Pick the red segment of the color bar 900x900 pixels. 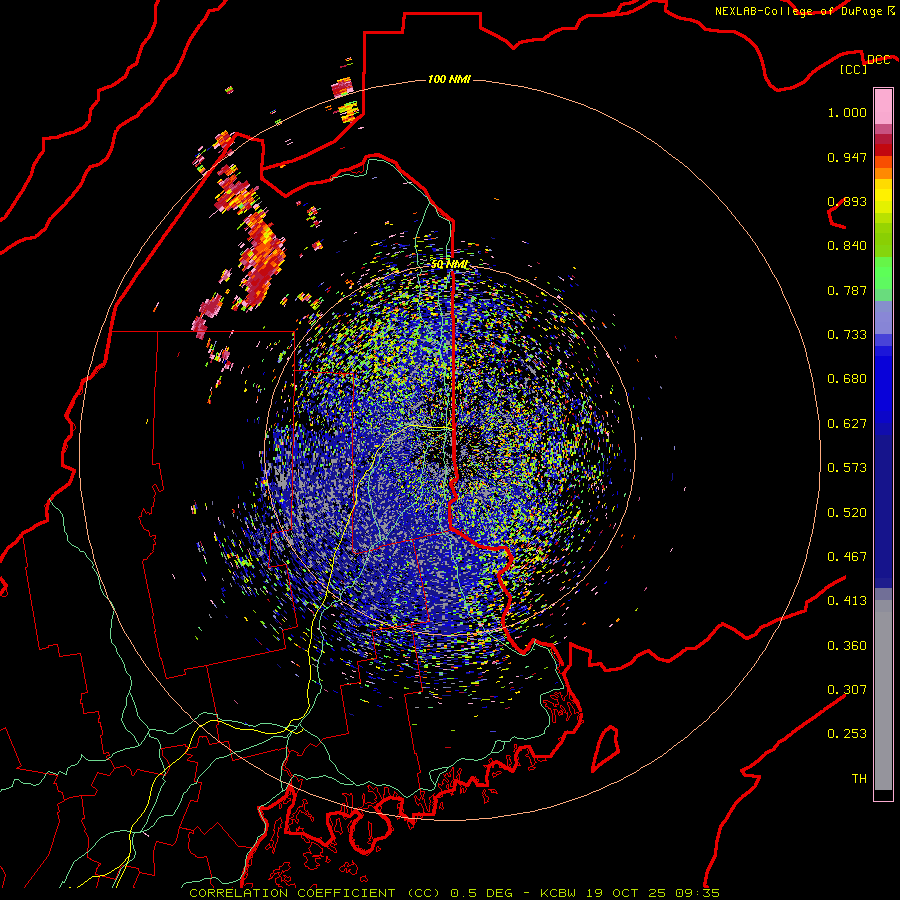point(883,149)
